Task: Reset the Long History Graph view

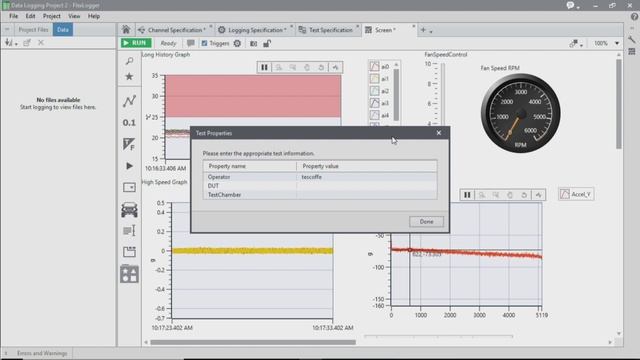Action: click(321, 67)
